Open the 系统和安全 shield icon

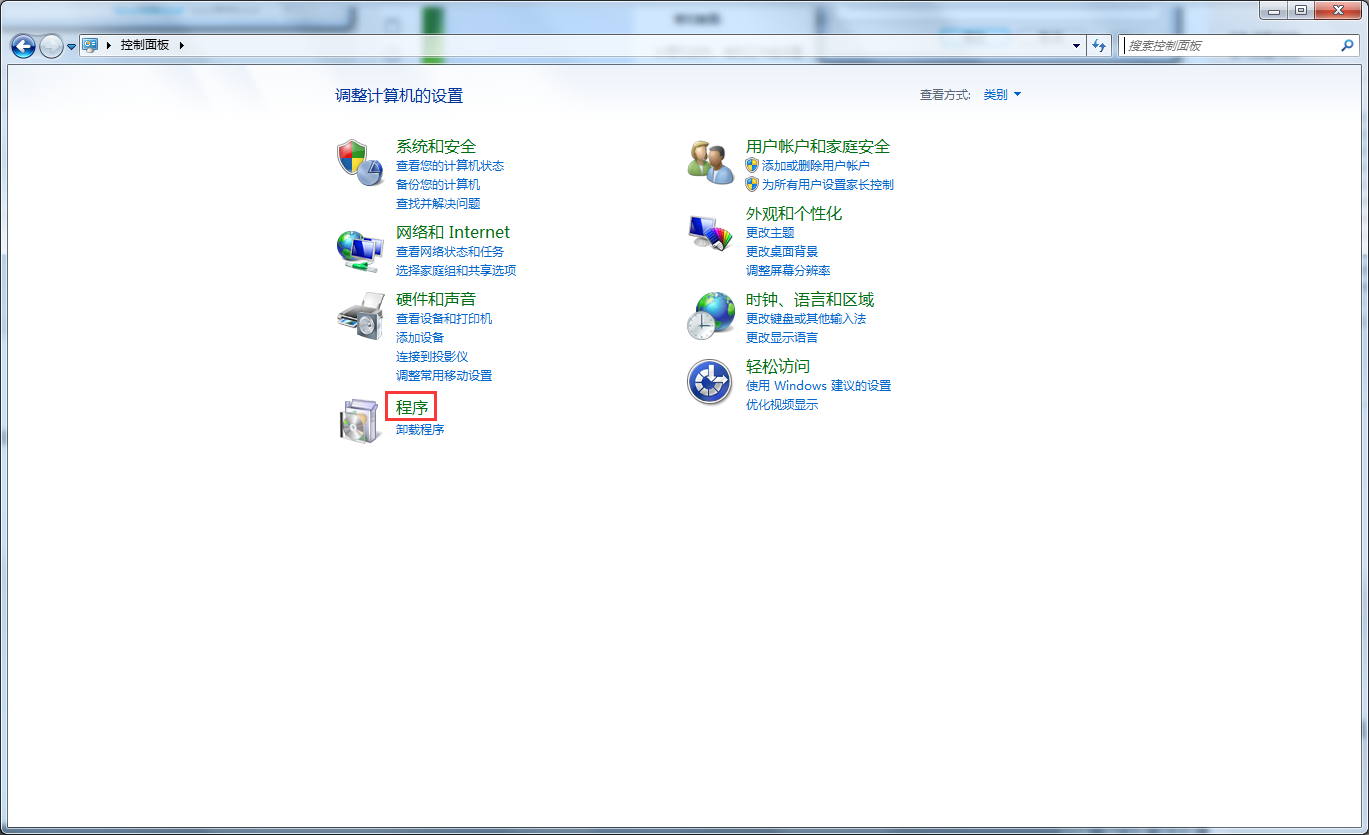pyautogui.click(x=359, y=163)
